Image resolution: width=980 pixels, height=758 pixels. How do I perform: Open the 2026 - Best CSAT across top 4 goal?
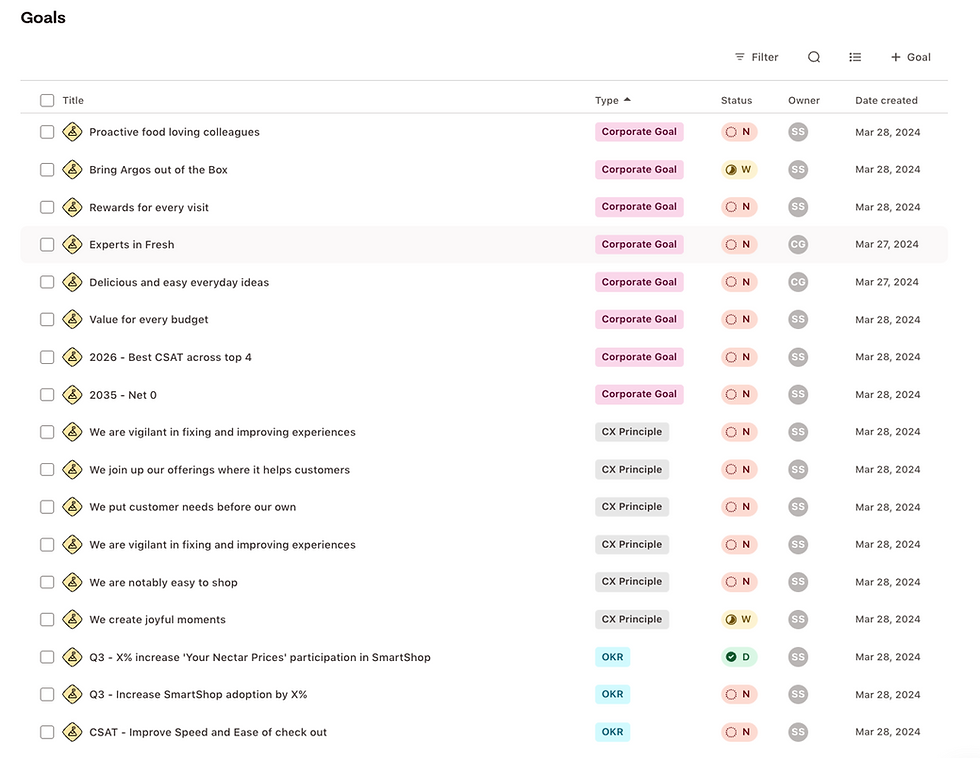170,357
